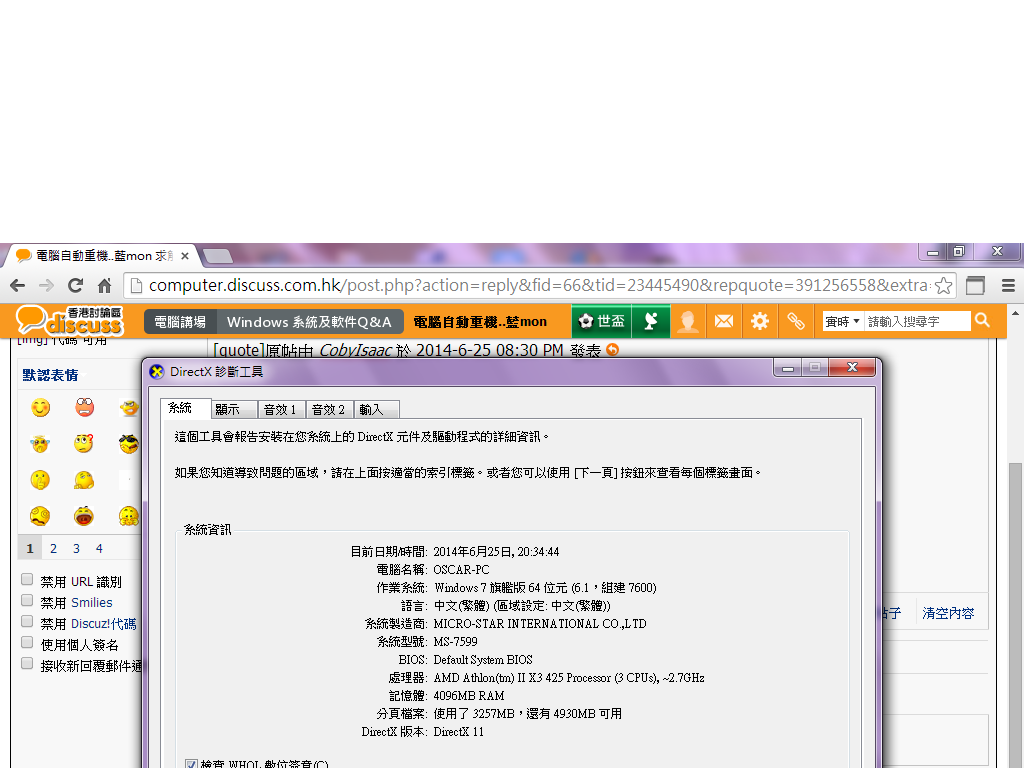This screenshot has height=768, width=1024.
Task: Click the AMD Athlon II X3 425 processor text
Action: pyautogui.click(x=569, y=678)
